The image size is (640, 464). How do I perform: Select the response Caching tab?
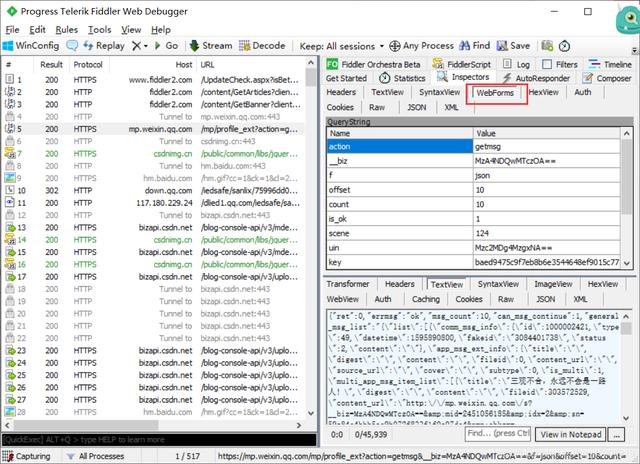coord(426,299)
